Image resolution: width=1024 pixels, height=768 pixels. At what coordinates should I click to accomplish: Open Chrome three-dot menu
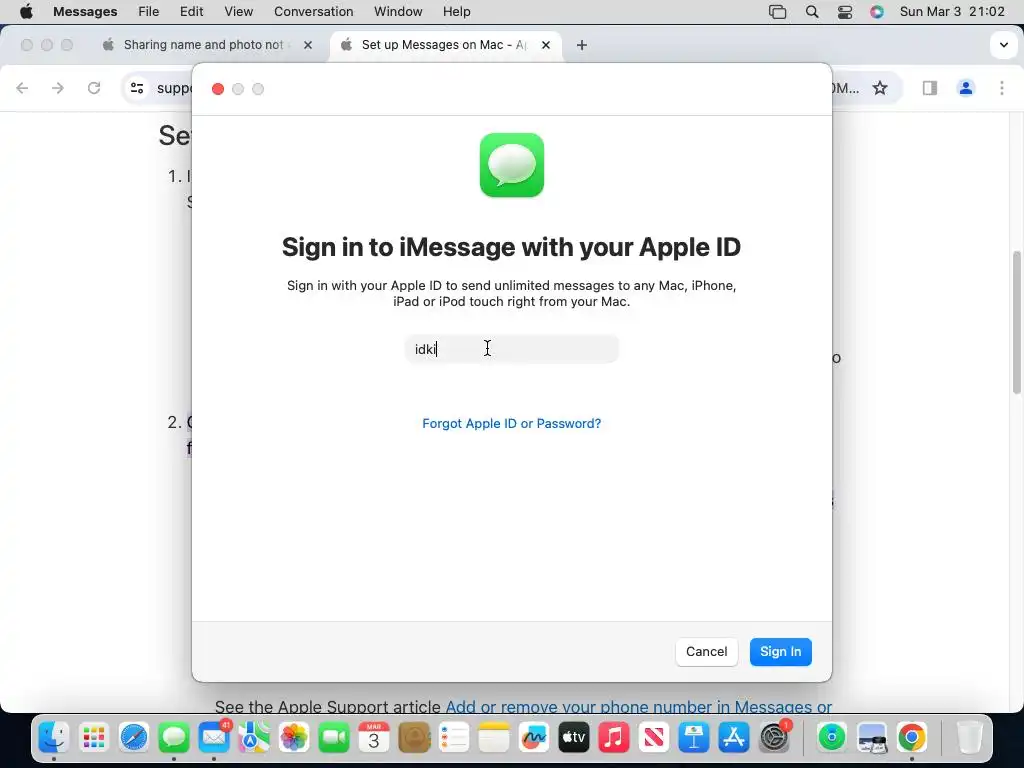click(x=1002, y=88)
